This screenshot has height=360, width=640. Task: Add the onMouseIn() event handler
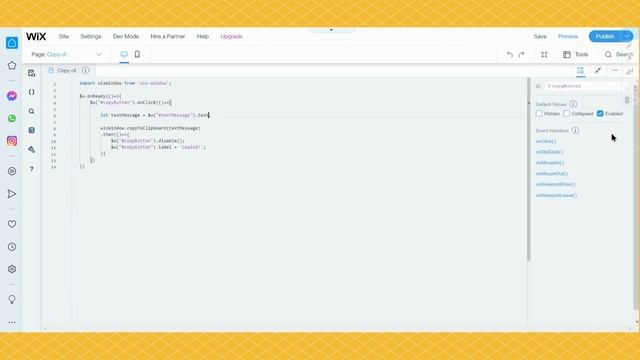[550, 162]
